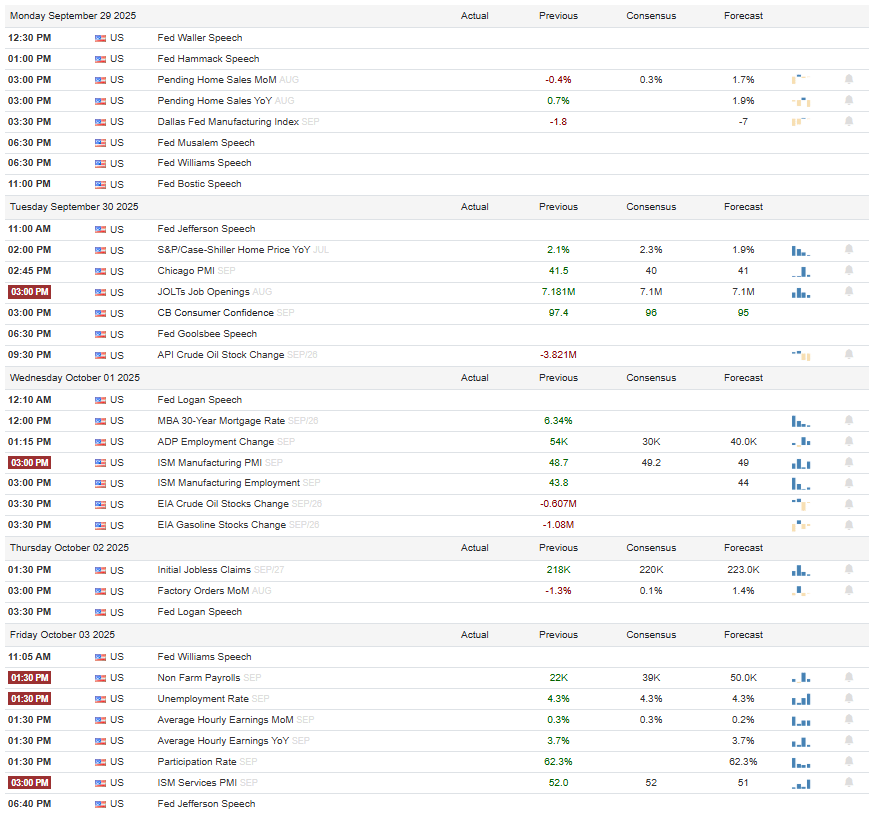Set alert bell for API Crude Oil Stock Change
The height and width of the screenshot is (814, 879).
tap(849, 355)
